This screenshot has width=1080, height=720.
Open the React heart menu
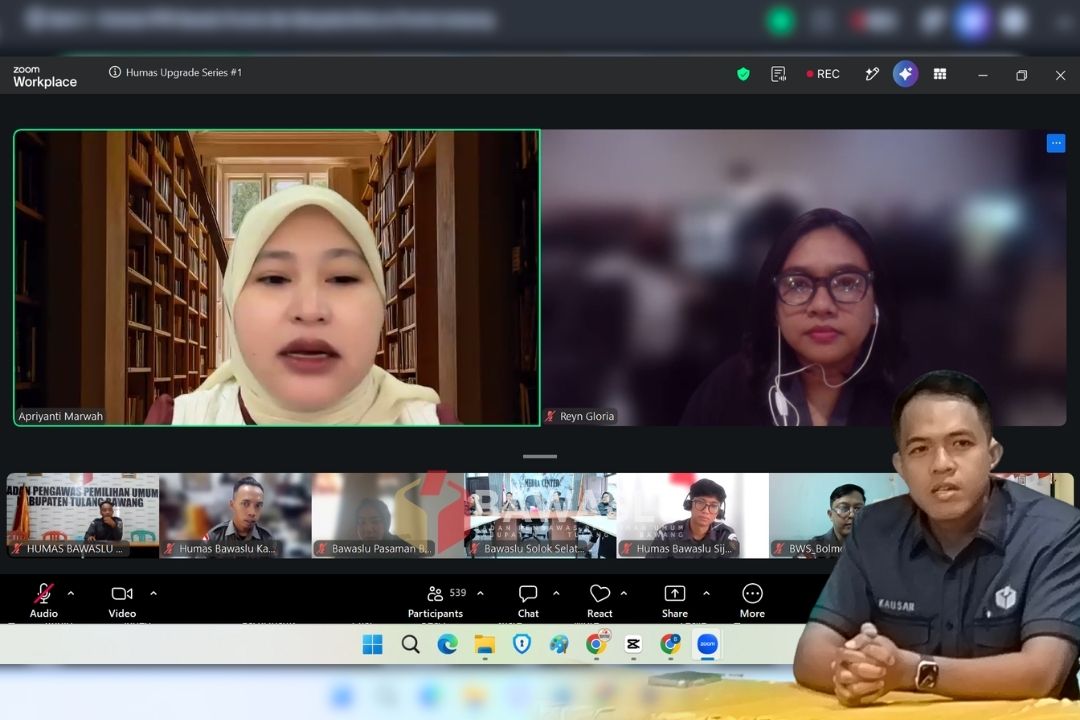coord(600,601)
